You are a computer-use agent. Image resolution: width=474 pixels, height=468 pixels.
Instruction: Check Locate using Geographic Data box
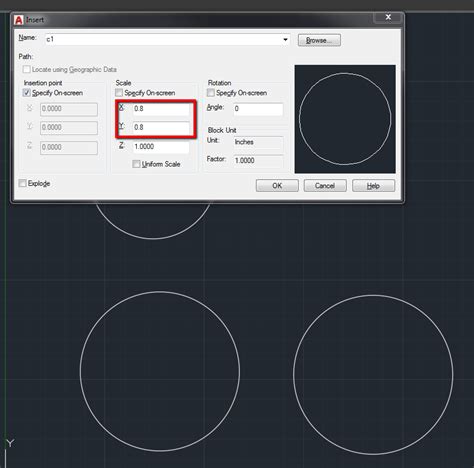pos(26,69)
